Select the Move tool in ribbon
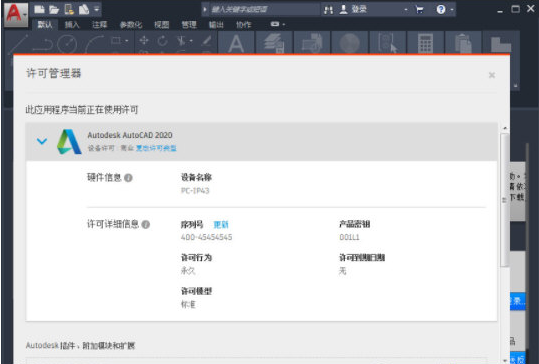This screenshot has height=364, width=539. pos(144,41)
